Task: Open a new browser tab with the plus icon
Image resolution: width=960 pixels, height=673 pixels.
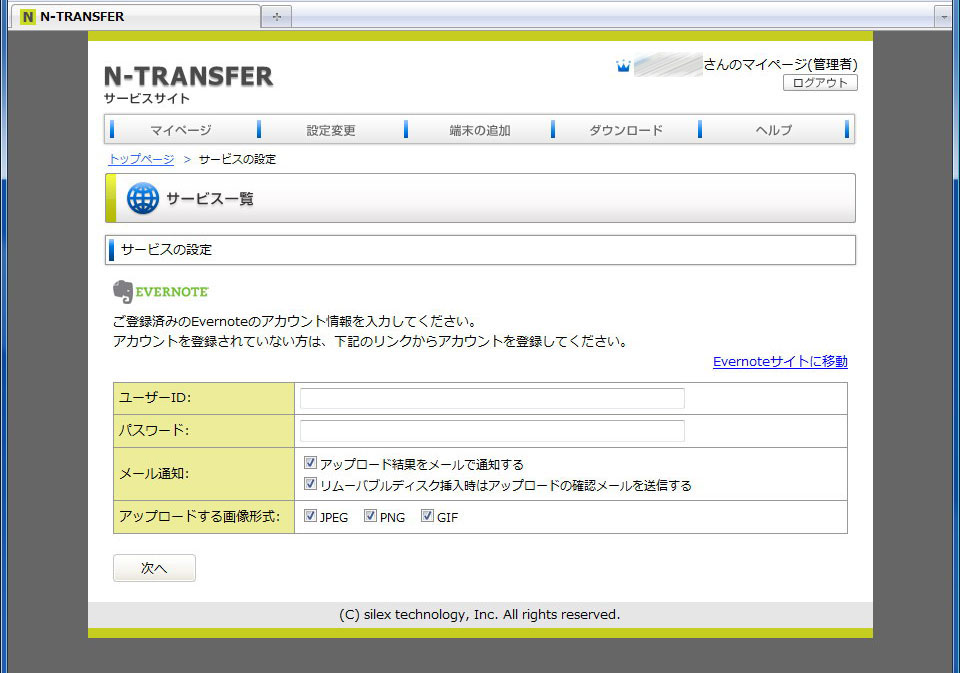Action: [x=276, y=16]
